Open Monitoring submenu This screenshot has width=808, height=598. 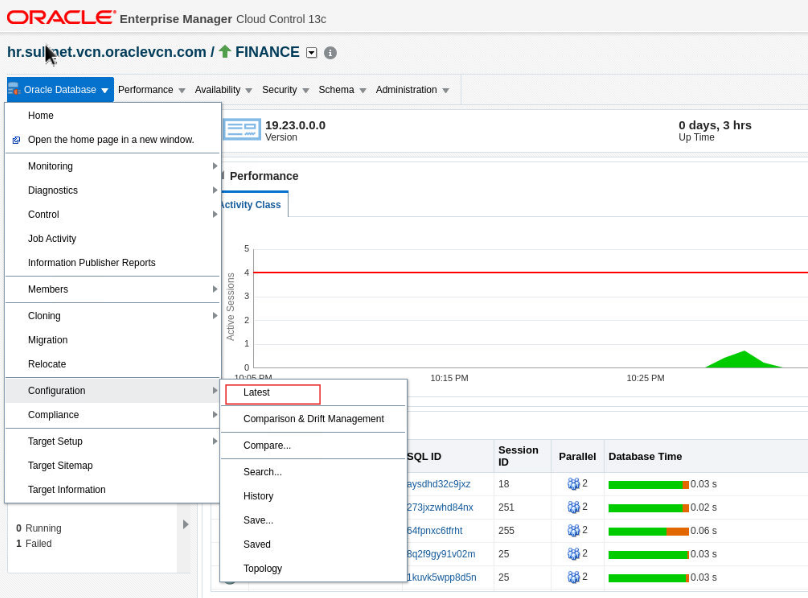50,166
